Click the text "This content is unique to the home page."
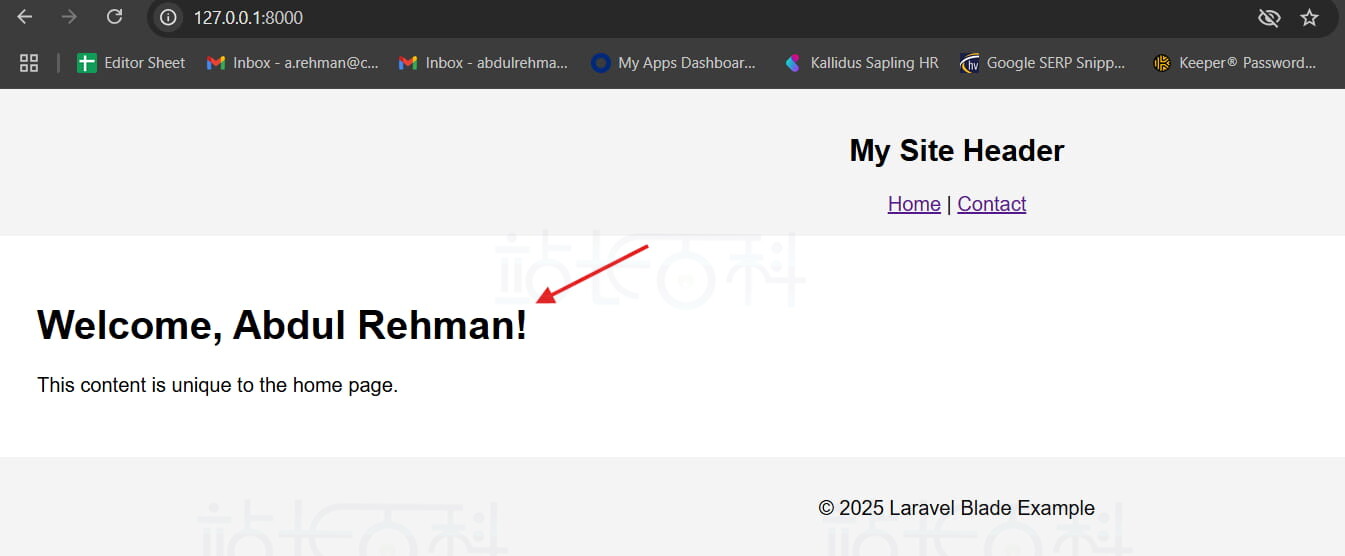Viewport: 1345px width, 556px height. (x=218, y=385)
